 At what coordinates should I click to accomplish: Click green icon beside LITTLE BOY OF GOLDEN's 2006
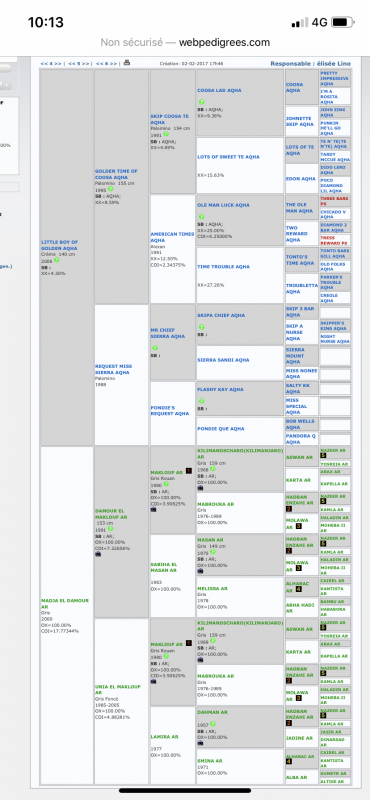57,260
